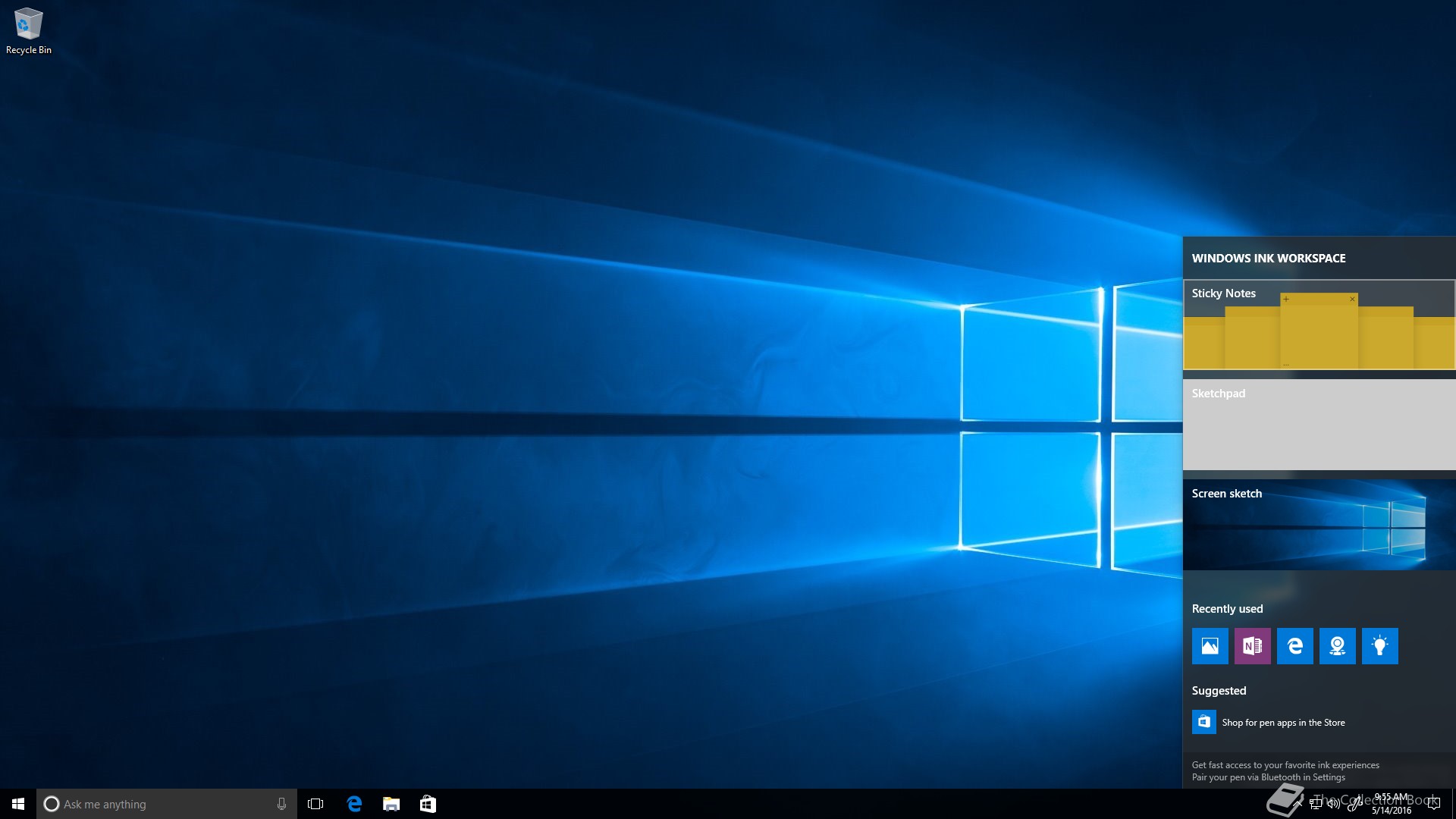
Task: Open Edge from Recently used tiles
Action: click(x=1294, y=646)
